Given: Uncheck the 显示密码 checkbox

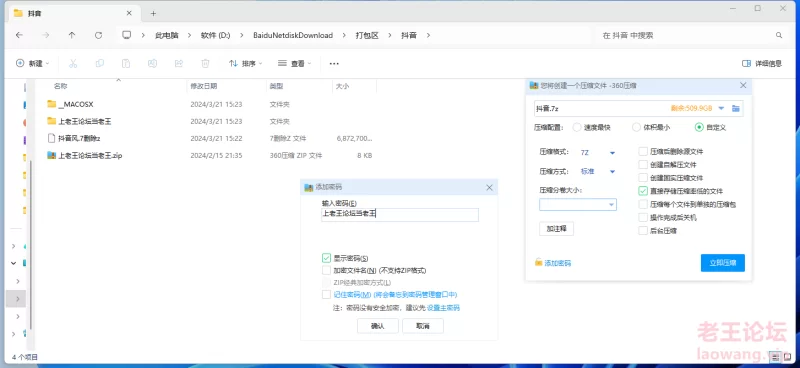Looking at the screenshot, I should pyautogui.click(x=327, y=258).
